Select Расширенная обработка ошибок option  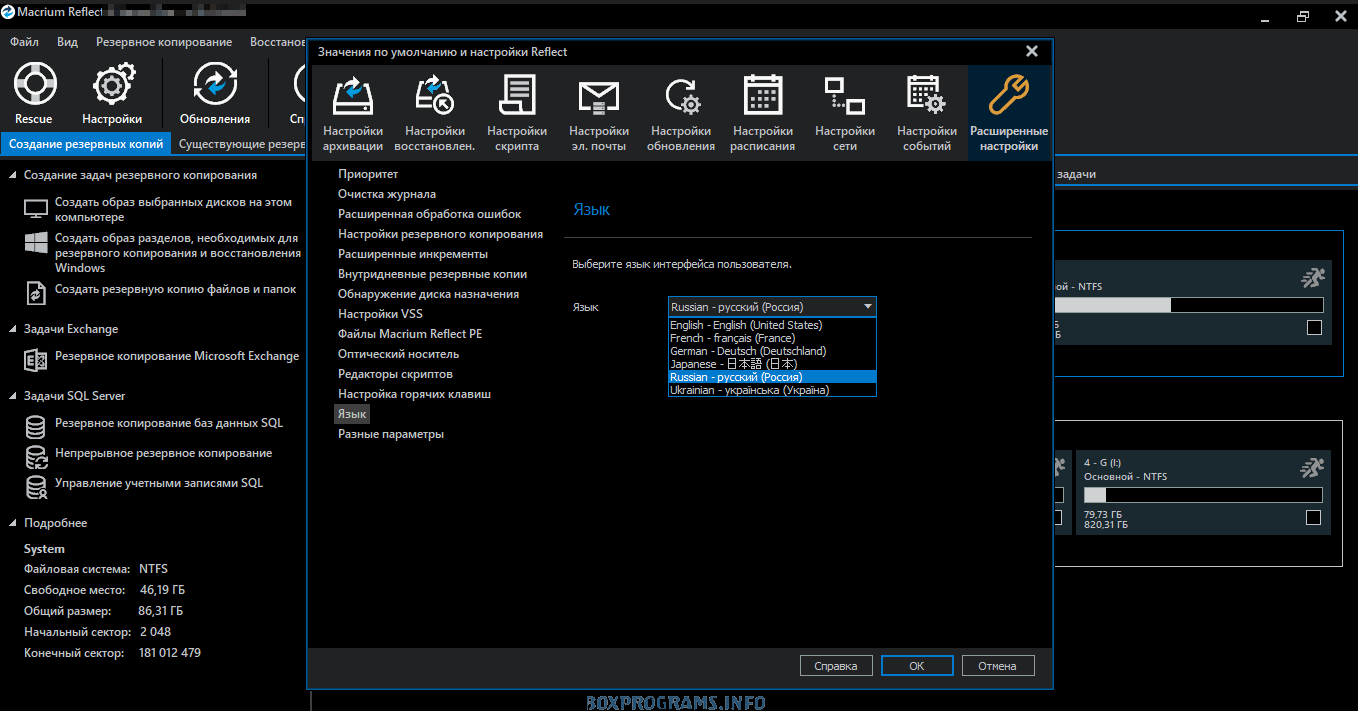click(430, 214)
